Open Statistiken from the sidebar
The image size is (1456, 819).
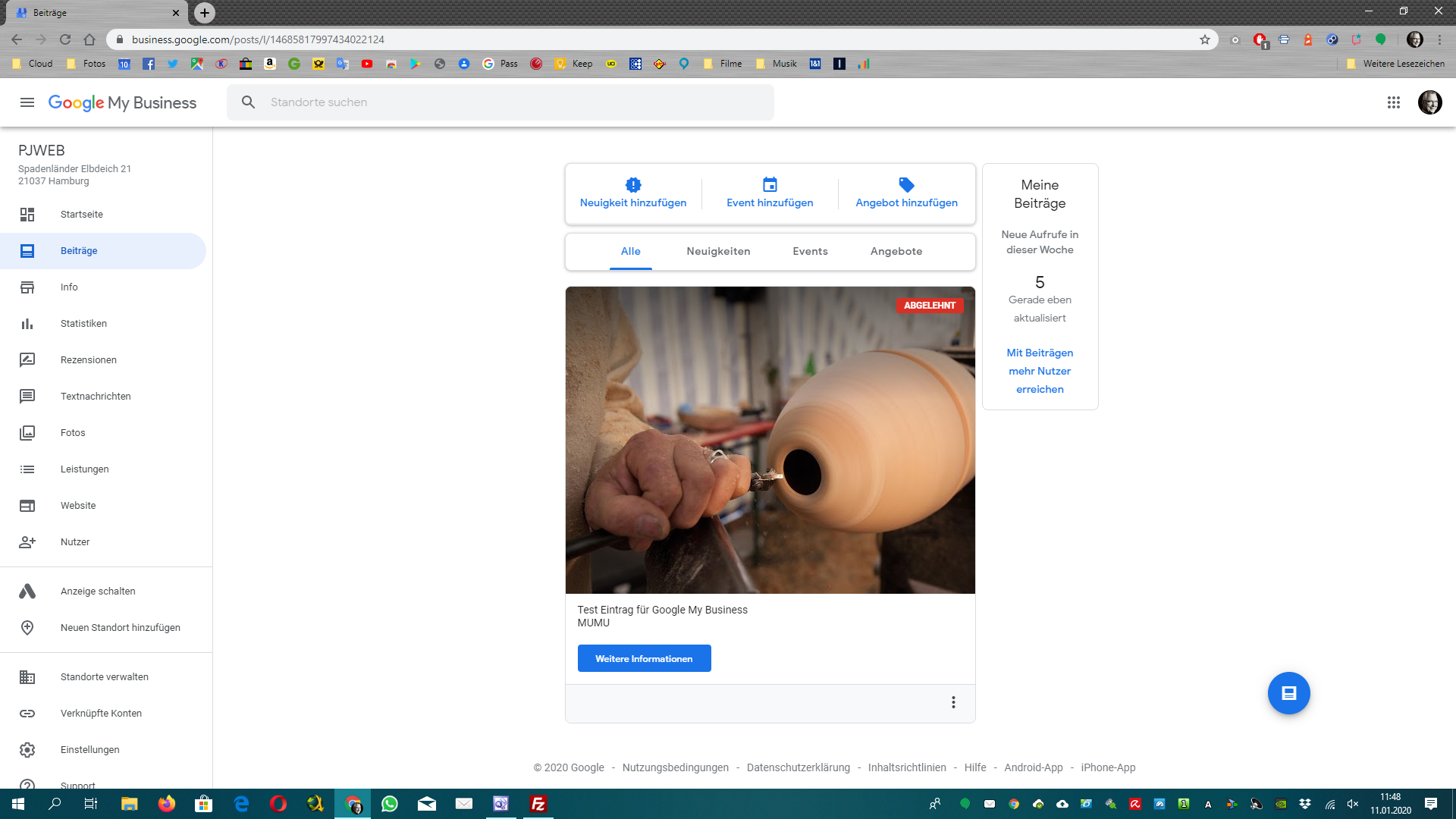tap(103, 324)
